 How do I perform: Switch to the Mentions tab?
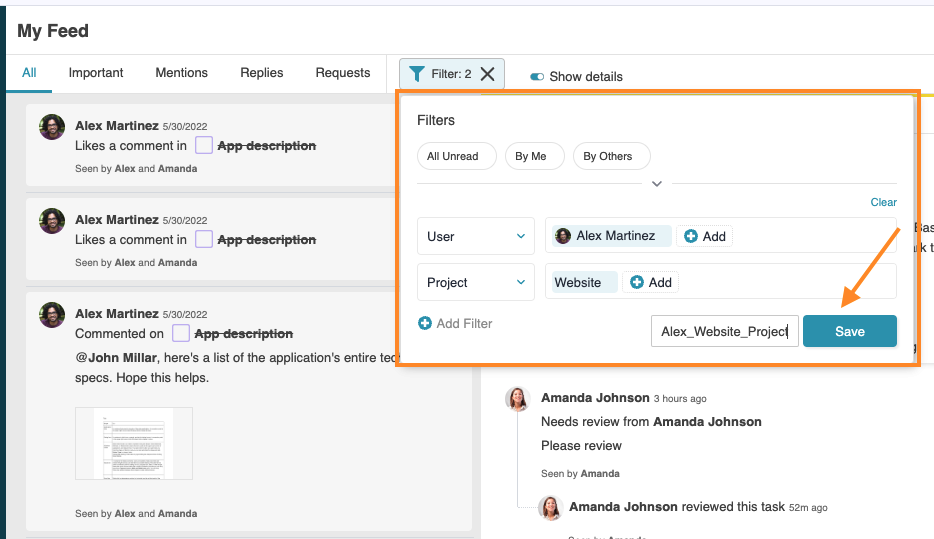[181, 73]
